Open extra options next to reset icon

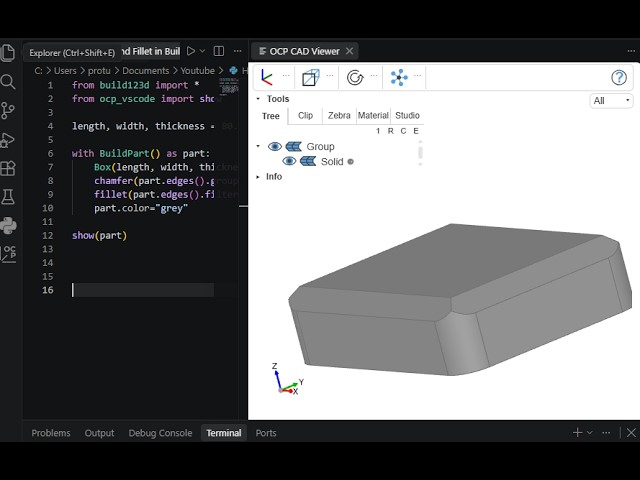(374, 76)
